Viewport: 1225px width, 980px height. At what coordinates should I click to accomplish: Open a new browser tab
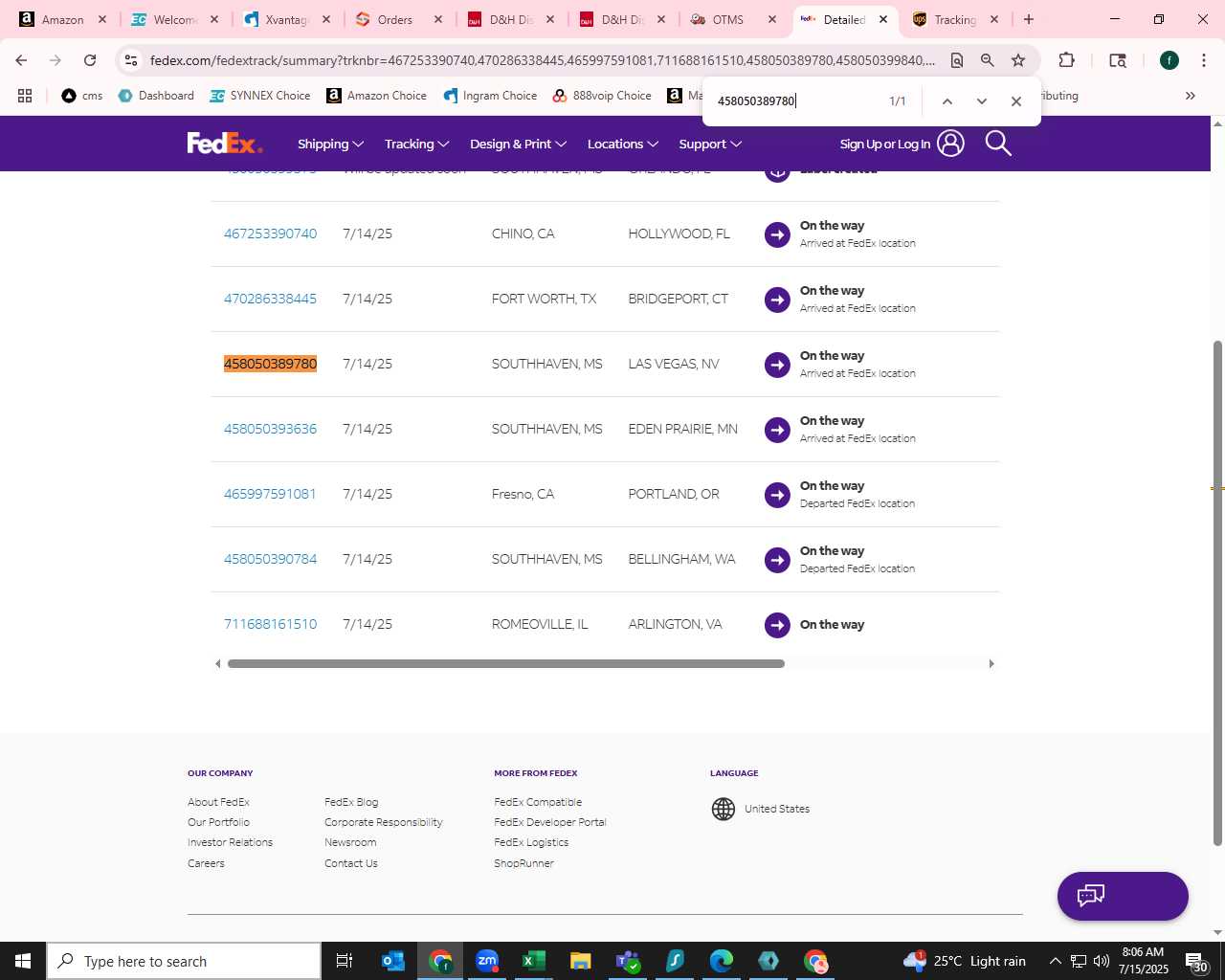tap(1029, 19)
